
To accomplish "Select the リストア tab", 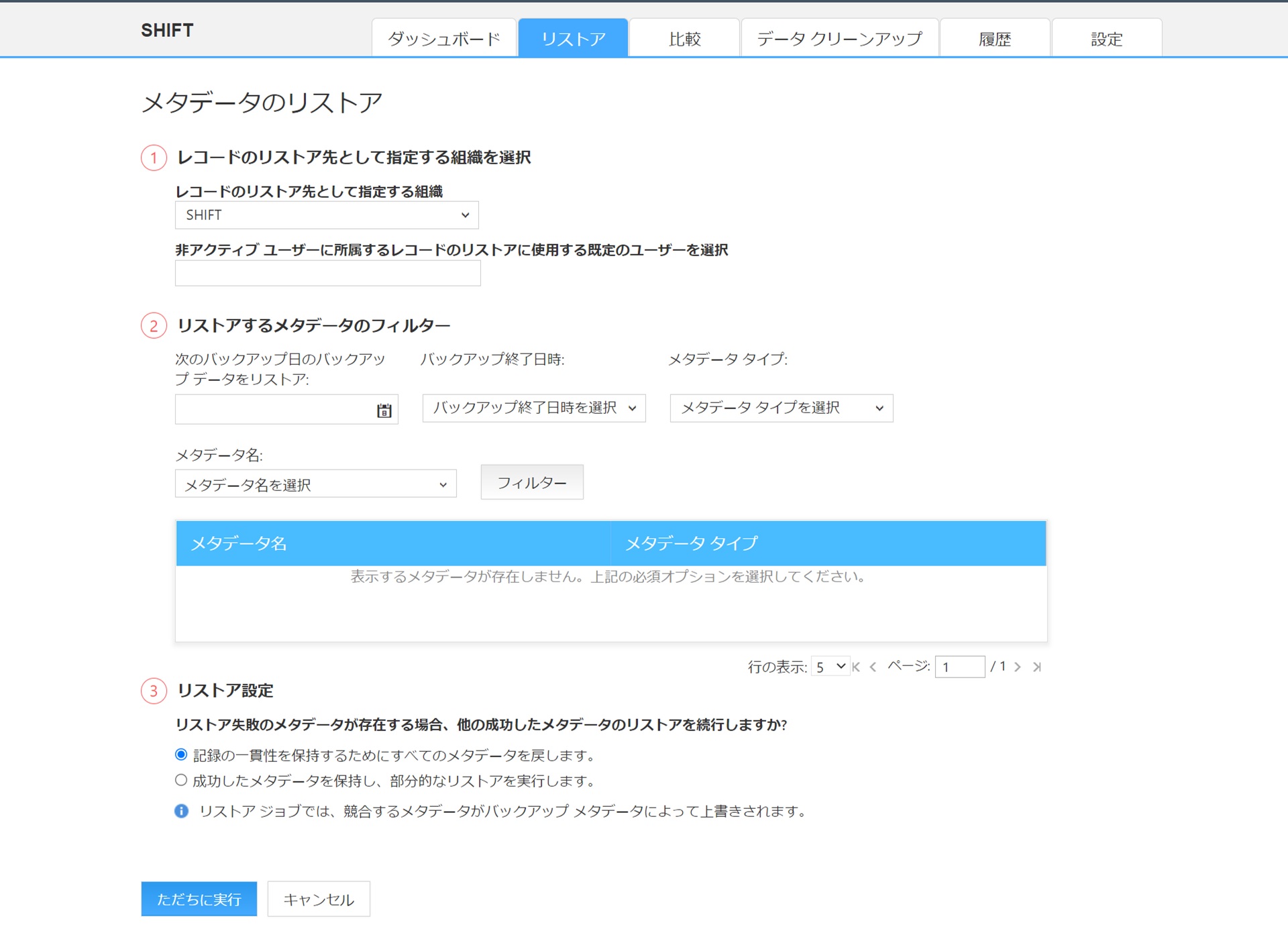I will pyautogui.click(x=574, y=38).
